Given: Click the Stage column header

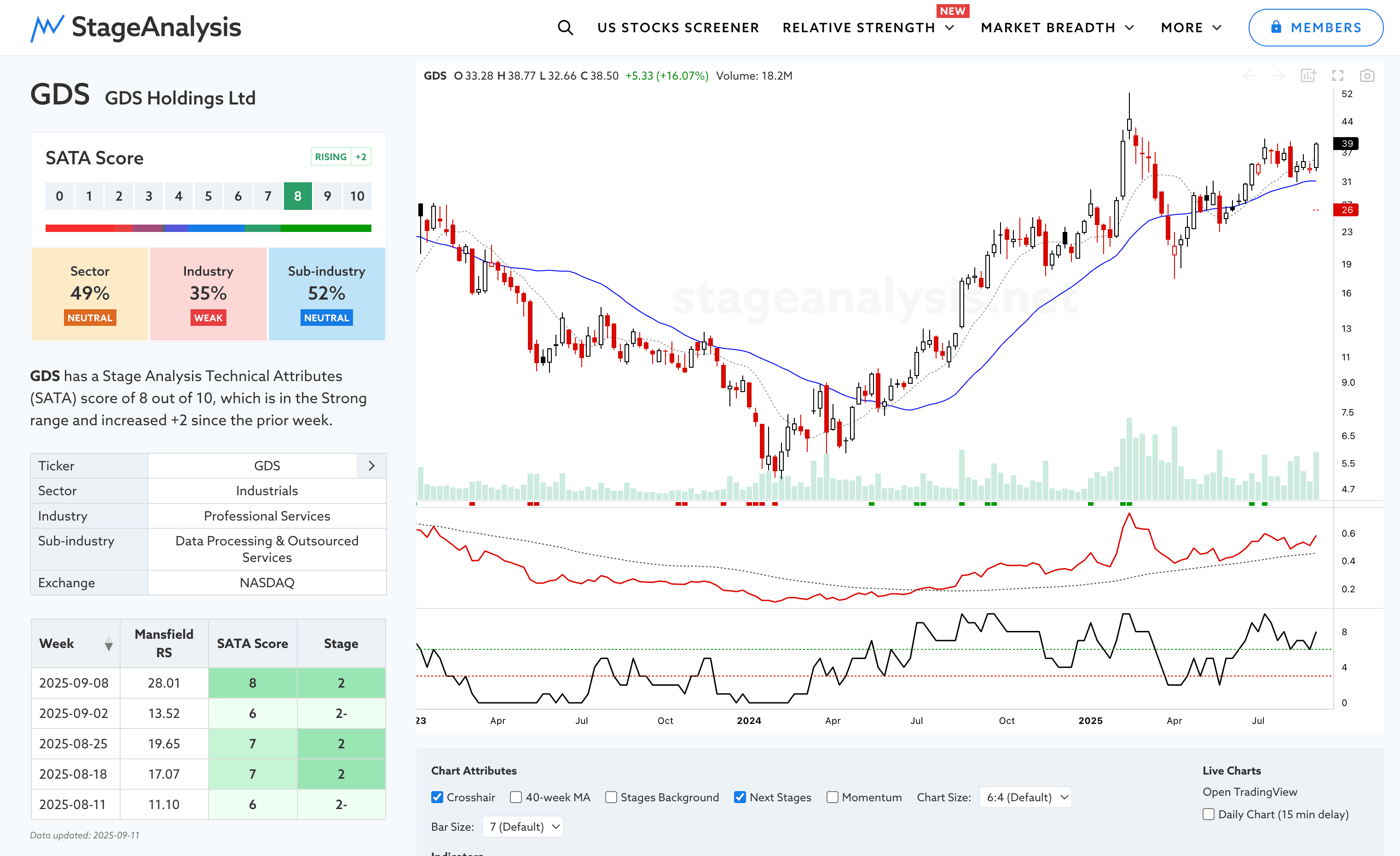Looking at the screenshot, I should (341, 643).
